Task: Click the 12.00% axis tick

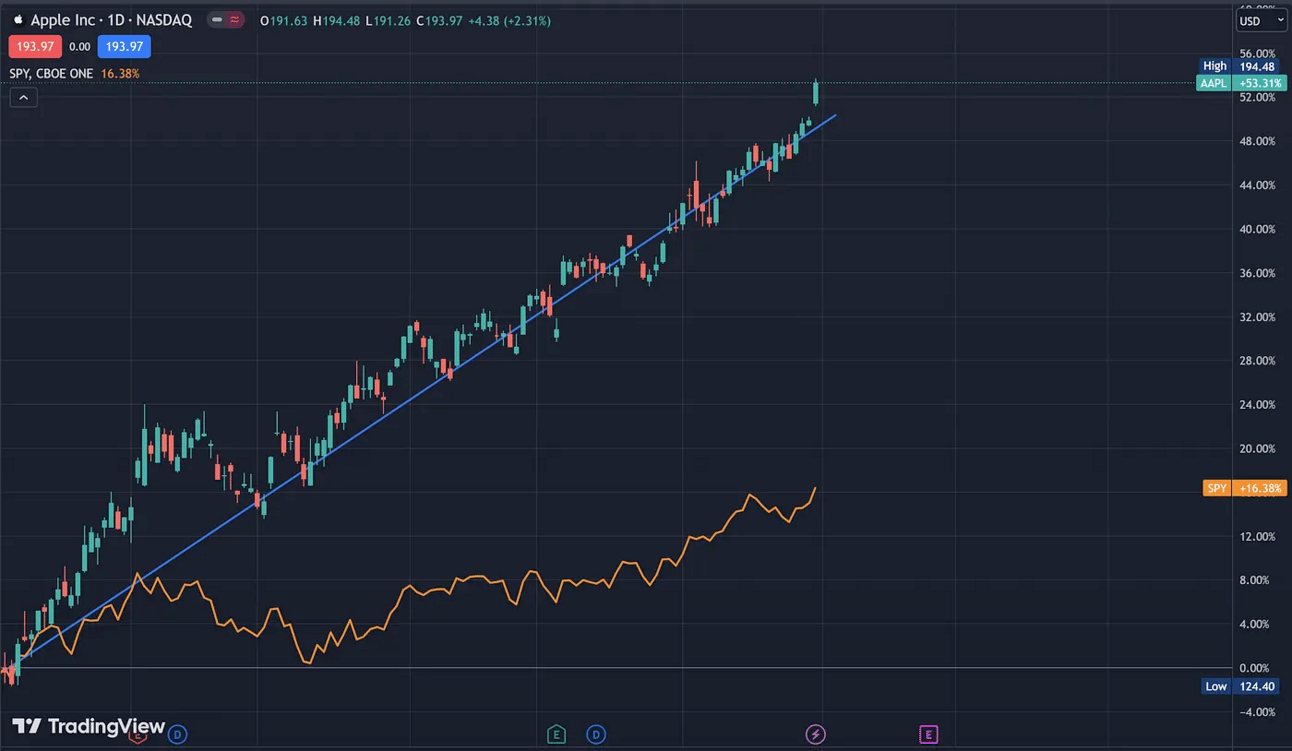Action: [x=1257, y=537]
